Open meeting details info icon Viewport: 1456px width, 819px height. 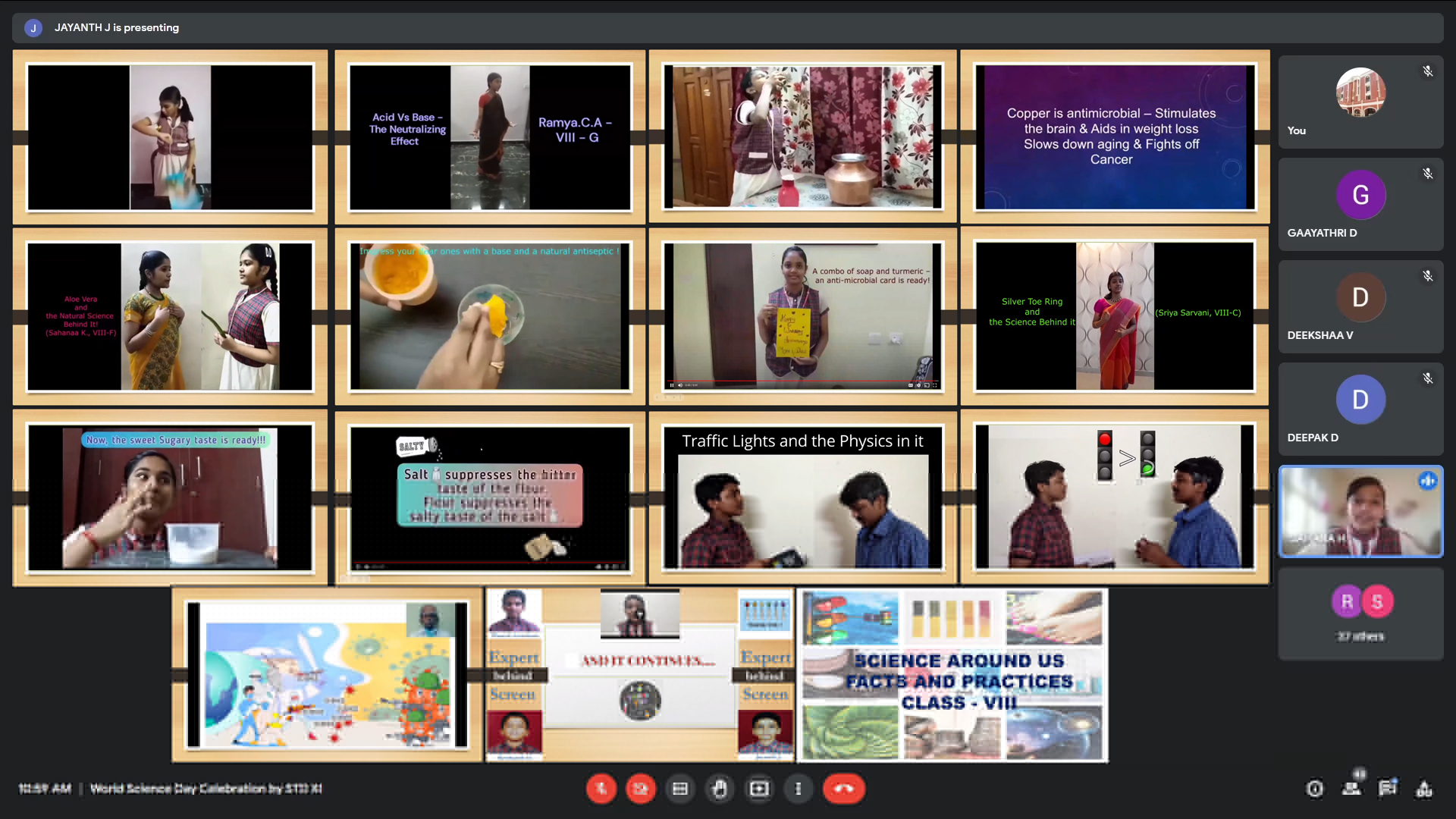(1314, 789)
